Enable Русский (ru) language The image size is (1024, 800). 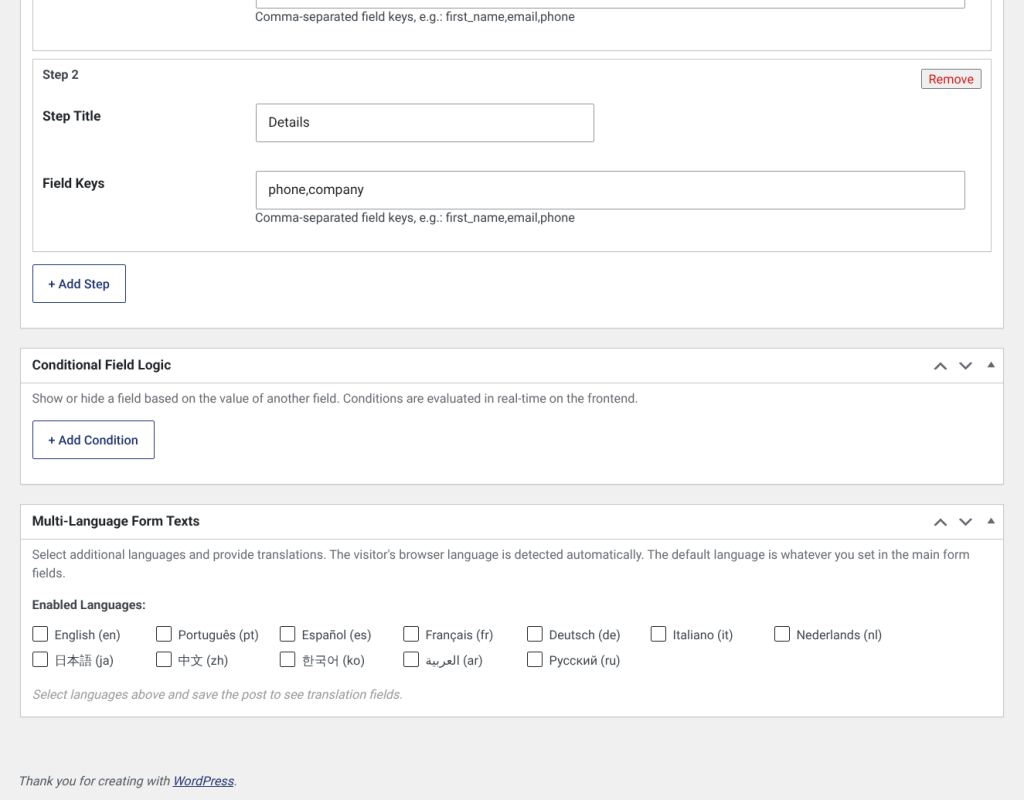[535, 660]
